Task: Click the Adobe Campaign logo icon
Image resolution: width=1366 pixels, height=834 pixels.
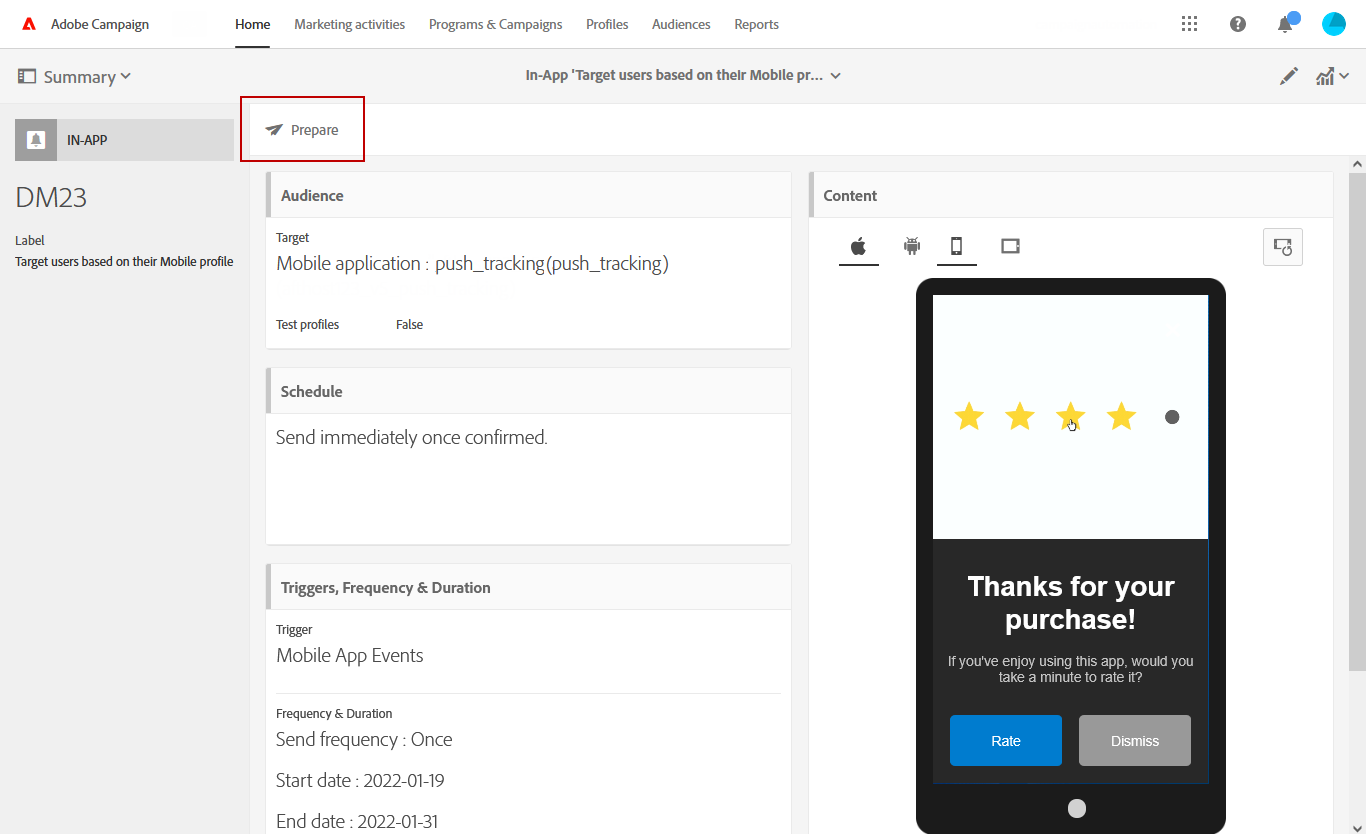Action: point(29,24)
